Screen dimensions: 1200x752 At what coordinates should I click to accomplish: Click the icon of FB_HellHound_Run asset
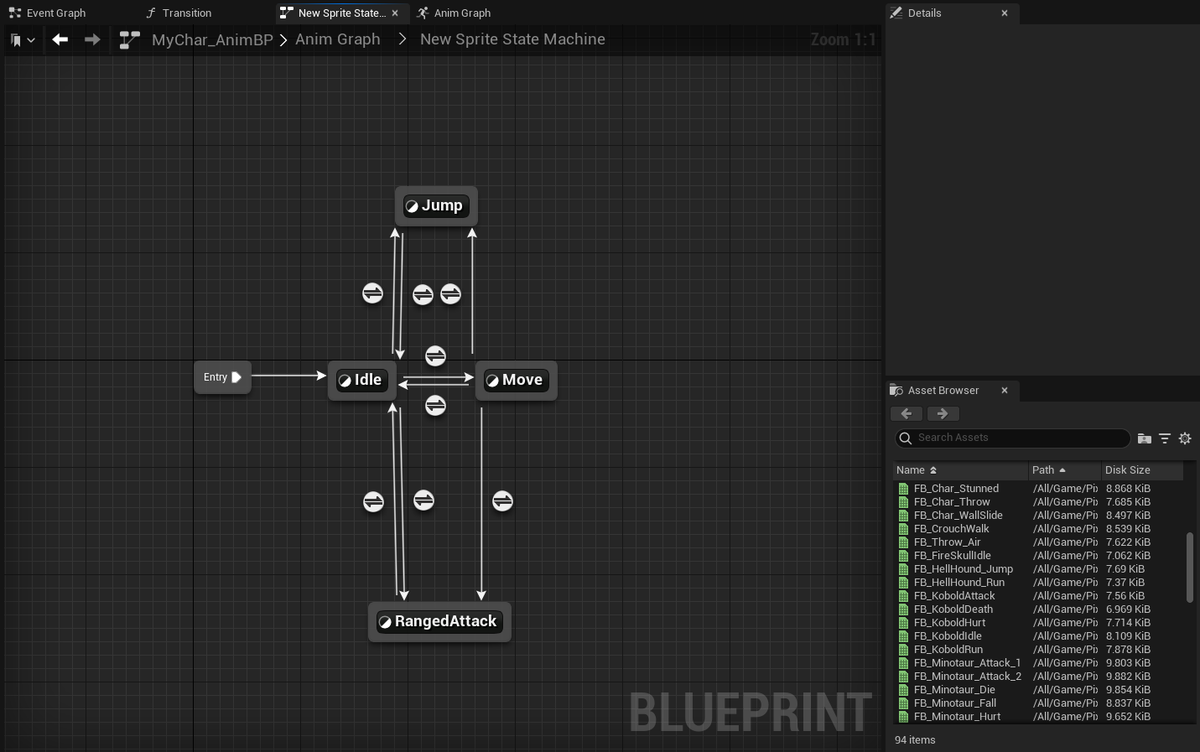tap(903, 583)
